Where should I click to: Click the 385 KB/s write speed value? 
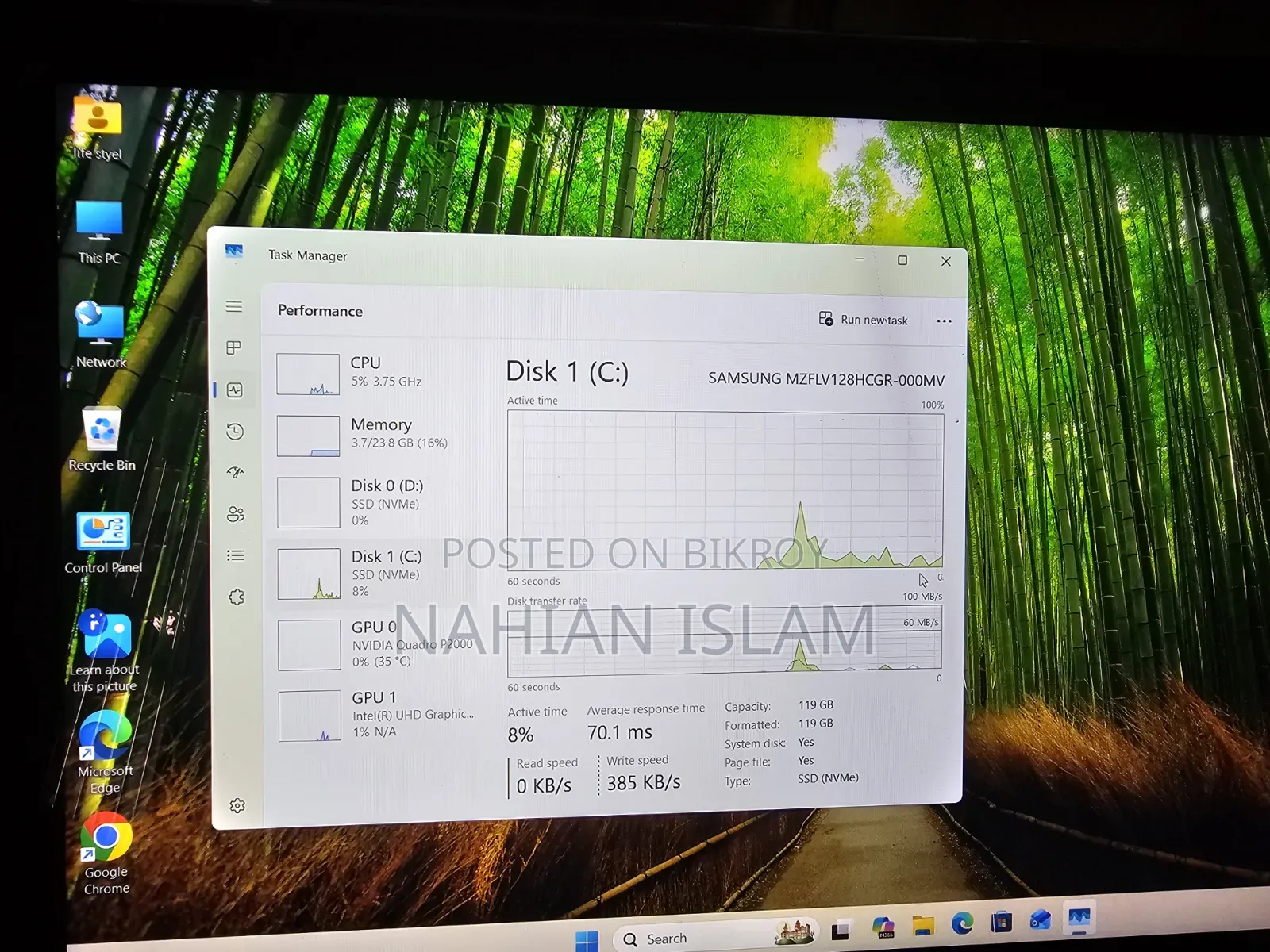click(644, 783)
